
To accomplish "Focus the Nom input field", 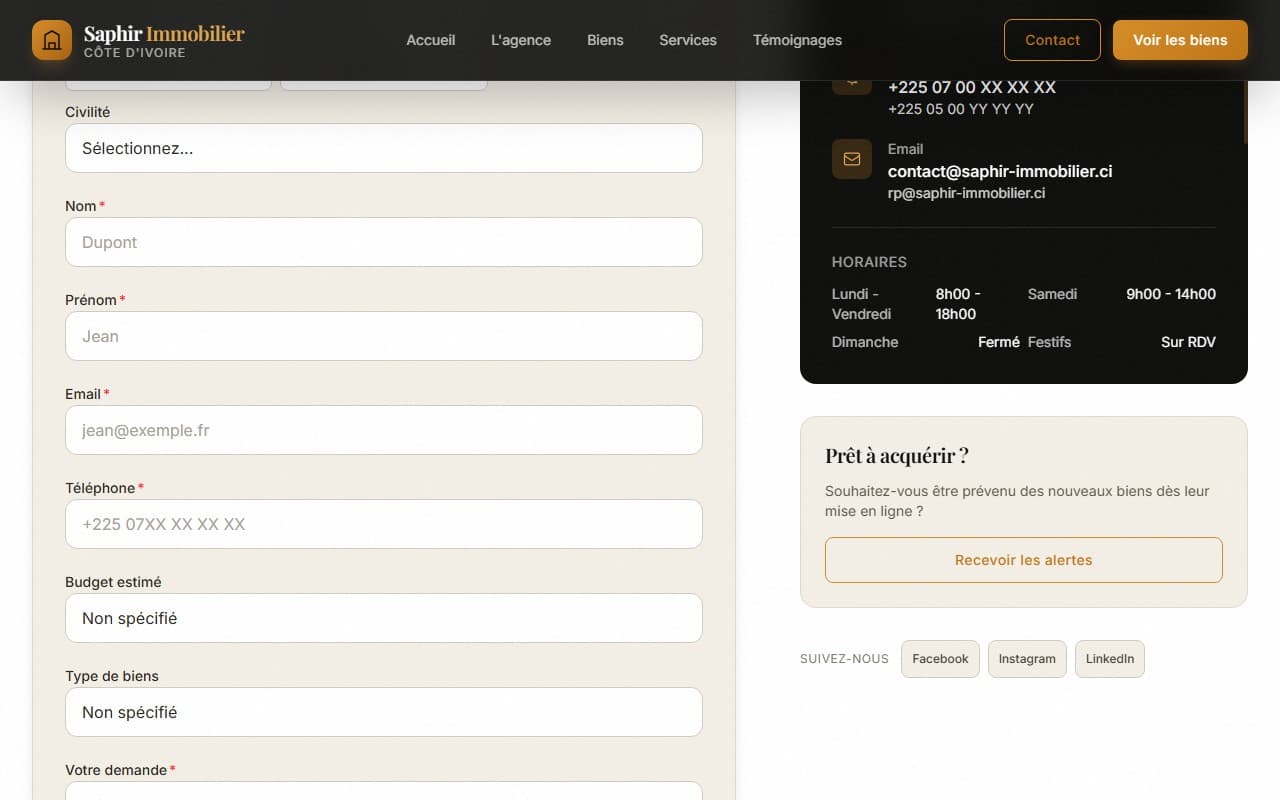I will (x=384, y=242).
